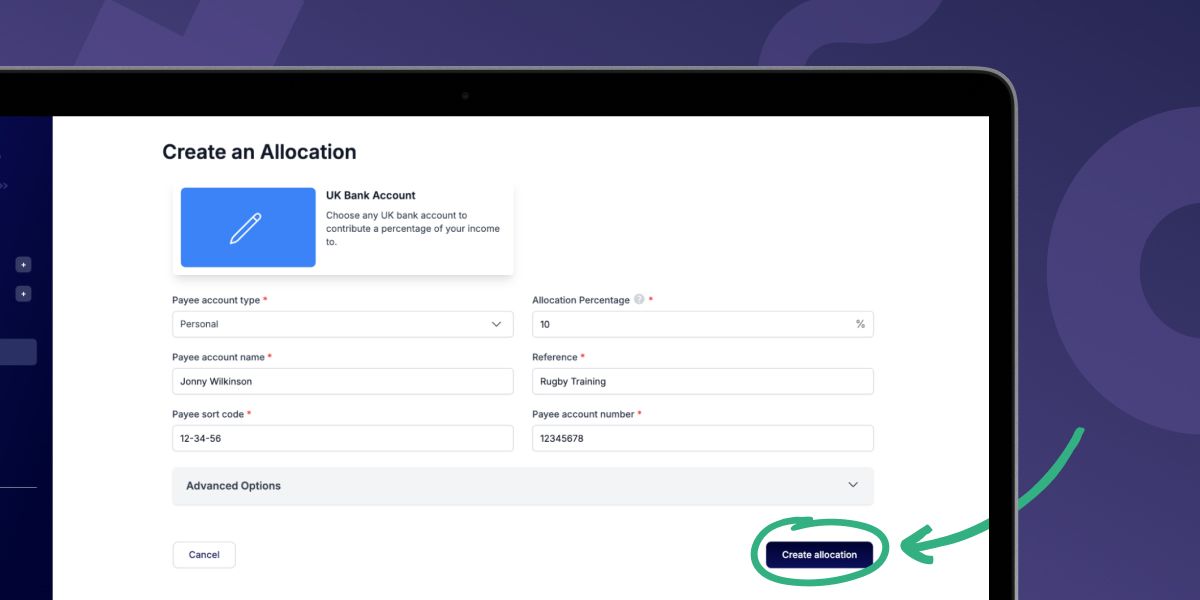Screen dimensions: 1200x600
Task: Open the Payee account type dropdown
Action: [342, 324]
